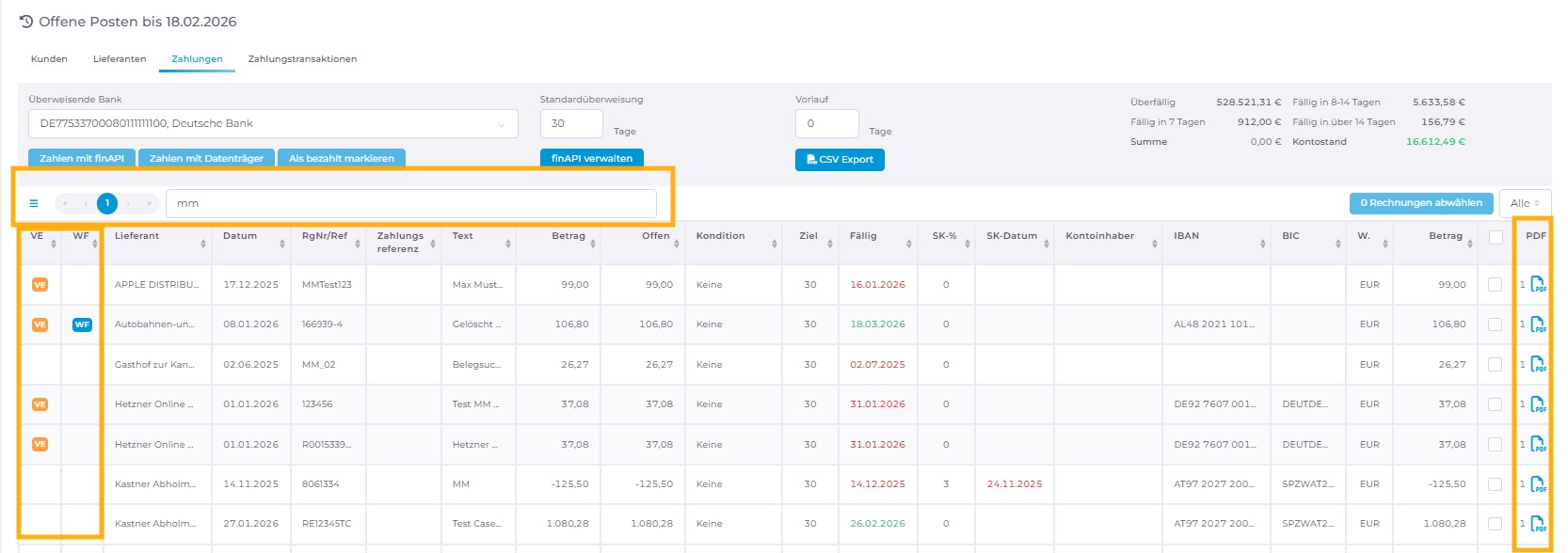Viewport: 1568px width, 553px height.
Task: Click the history icon beside Offene Posten title
Action: click(x=26, y=22)
